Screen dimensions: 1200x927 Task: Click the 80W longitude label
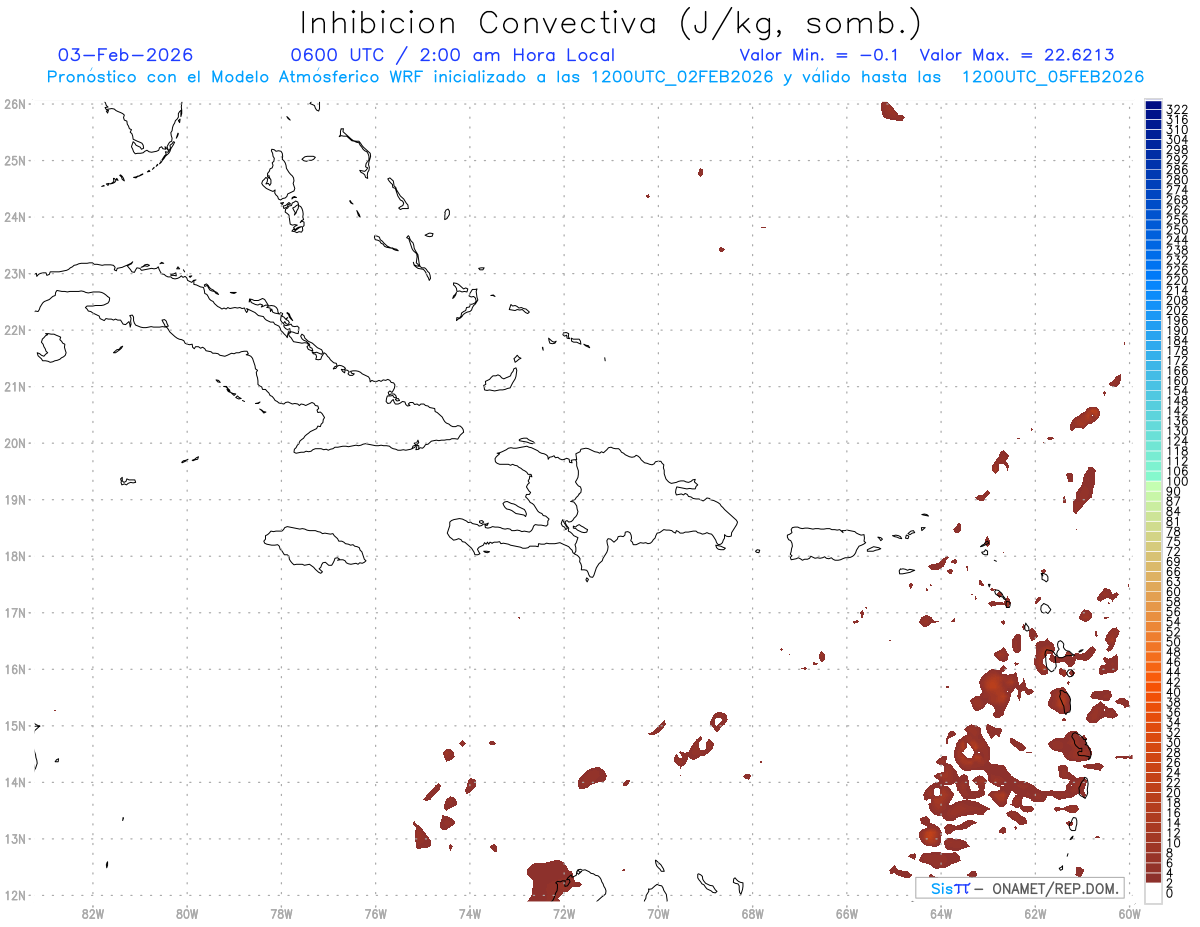[187, 912]
